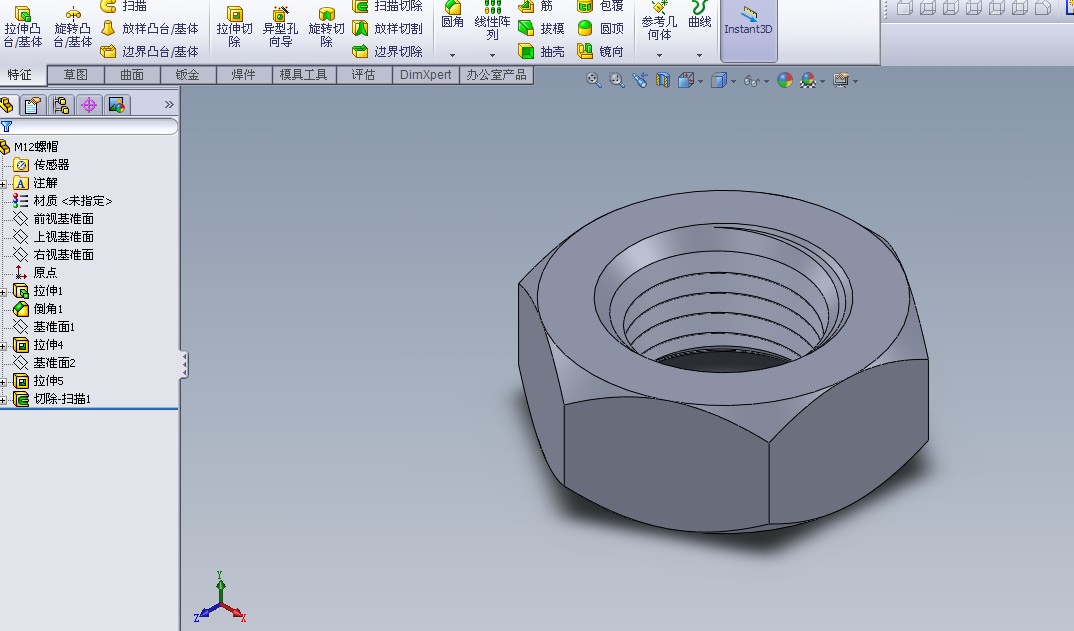Click the Edit Appearance color ball icon
Image resolution: width=1074 pixels, height=631 pixels.
point(785,81)
